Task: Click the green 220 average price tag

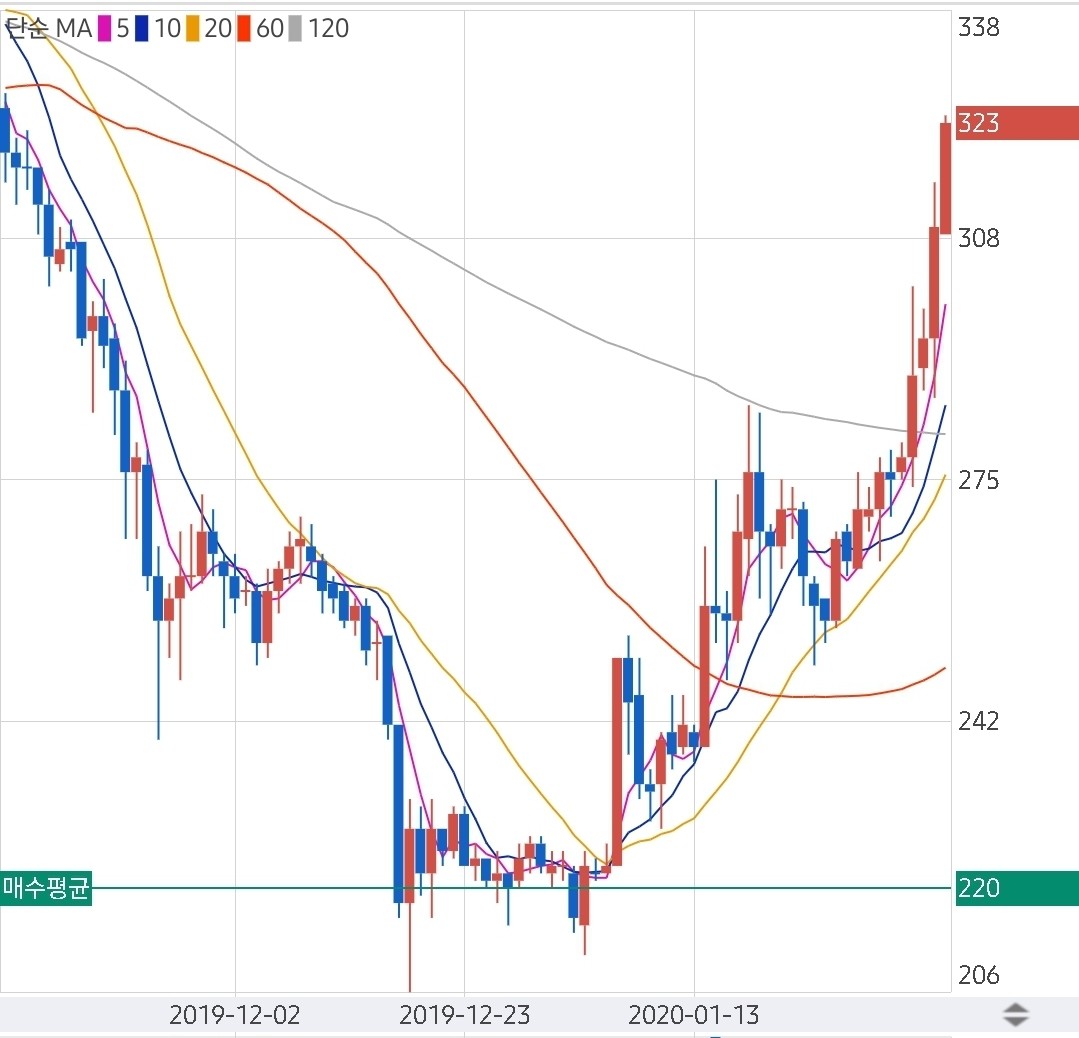Action: point(1016,888)
